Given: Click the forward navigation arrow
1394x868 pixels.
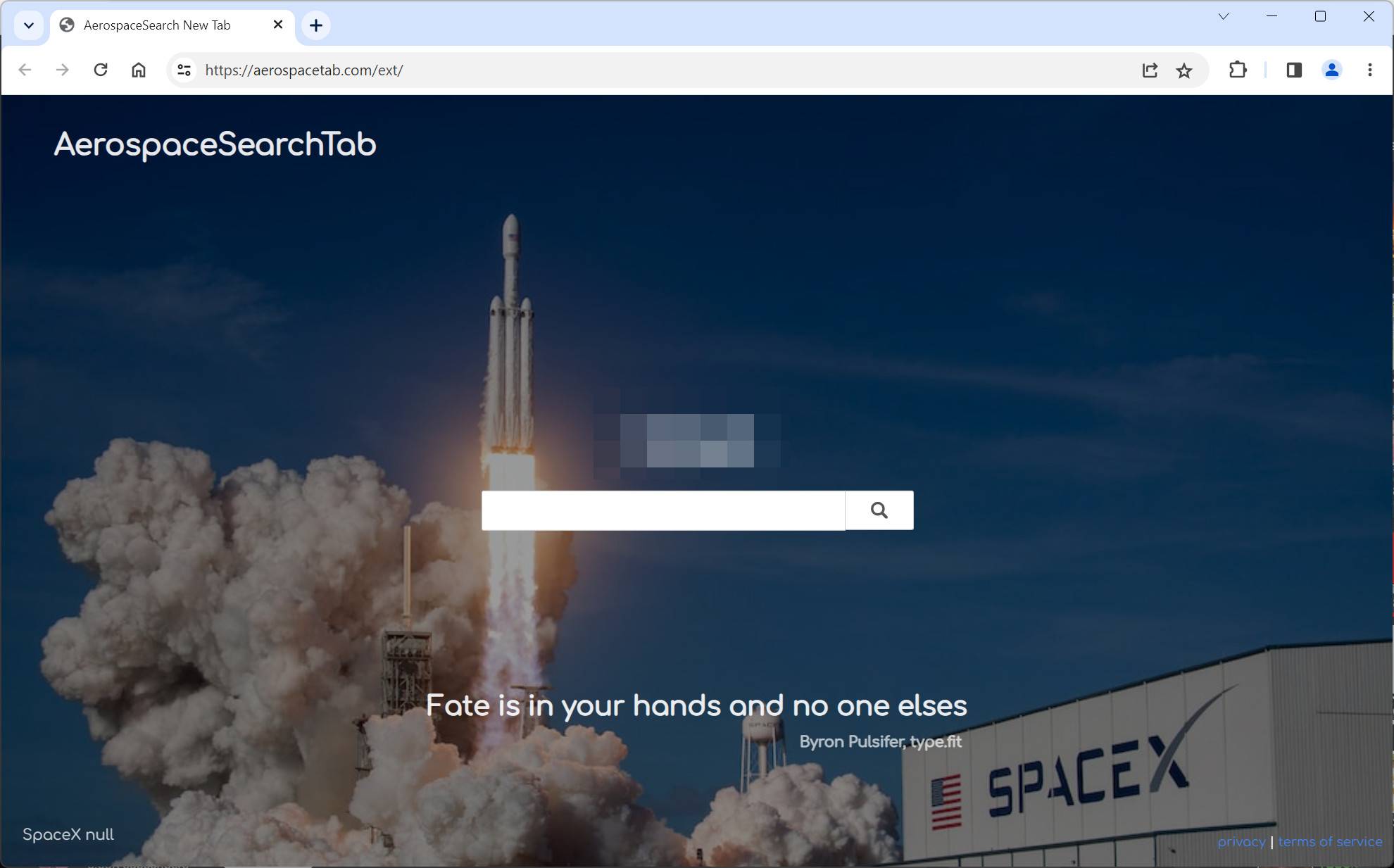Looking at the screenshot, I should click(x=63, y=70).
